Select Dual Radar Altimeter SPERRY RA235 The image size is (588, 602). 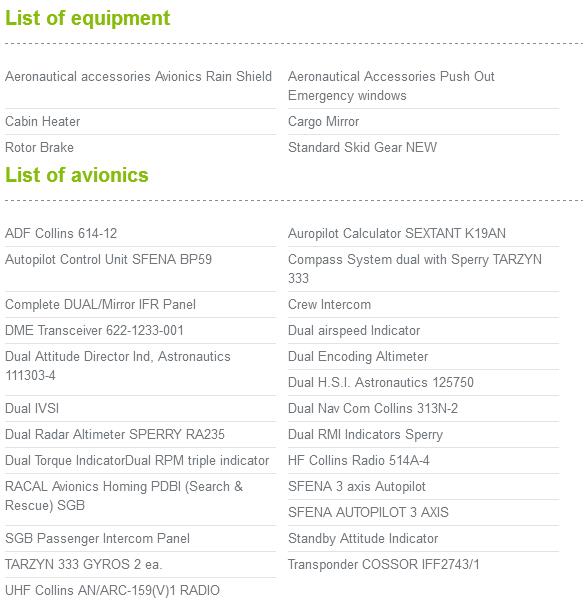coord(115,435)
